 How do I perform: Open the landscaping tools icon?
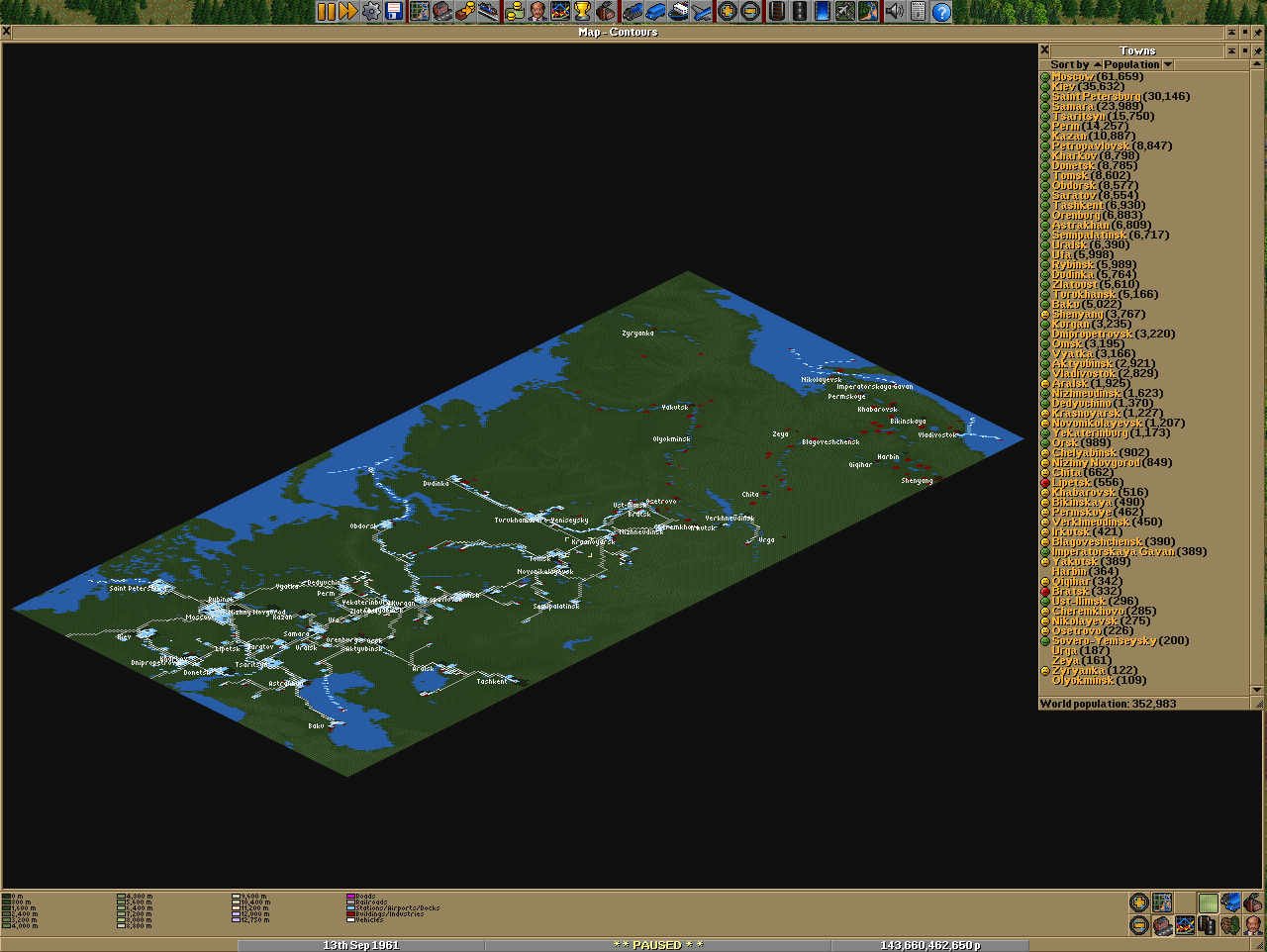[868, 11]
